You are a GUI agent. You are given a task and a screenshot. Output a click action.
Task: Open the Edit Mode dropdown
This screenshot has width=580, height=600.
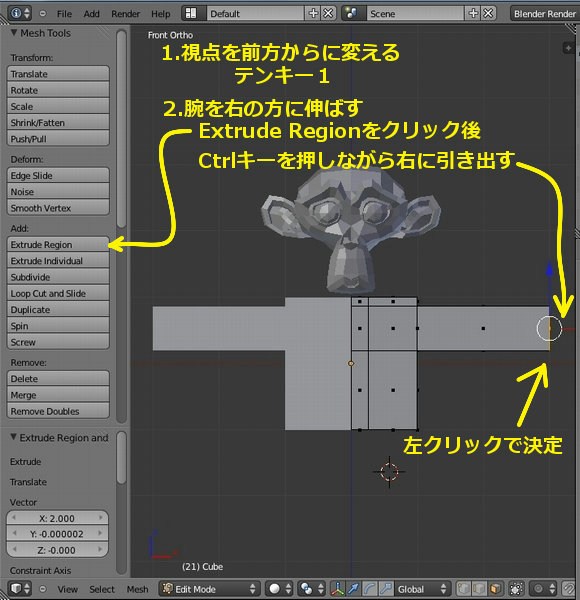(209, 589)
